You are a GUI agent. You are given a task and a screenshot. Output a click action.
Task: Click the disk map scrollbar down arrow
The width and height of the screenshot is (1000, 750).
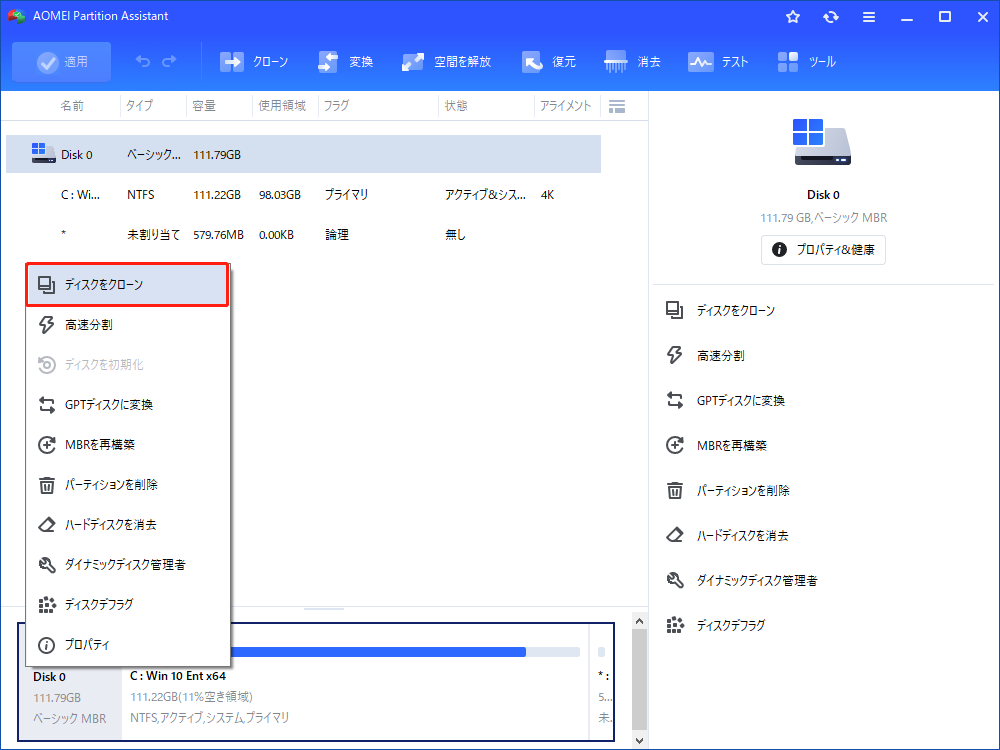[x=640, y=740]
